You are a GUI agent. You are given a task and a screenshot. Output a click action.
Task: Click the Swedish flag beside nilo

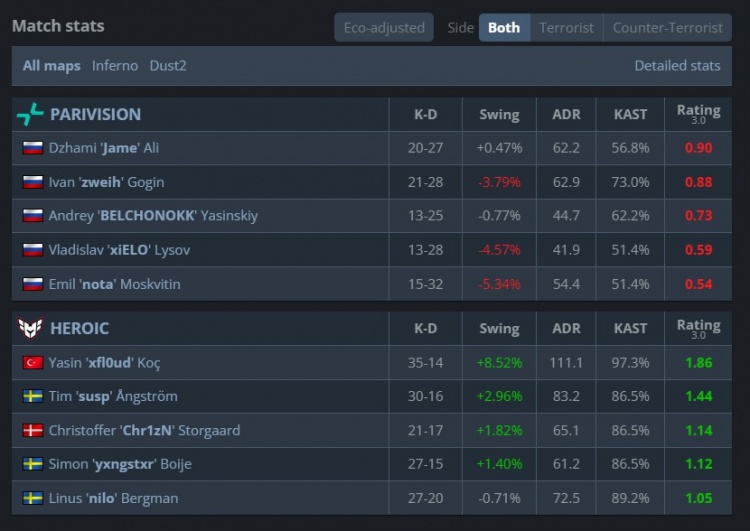click(33, 499)
